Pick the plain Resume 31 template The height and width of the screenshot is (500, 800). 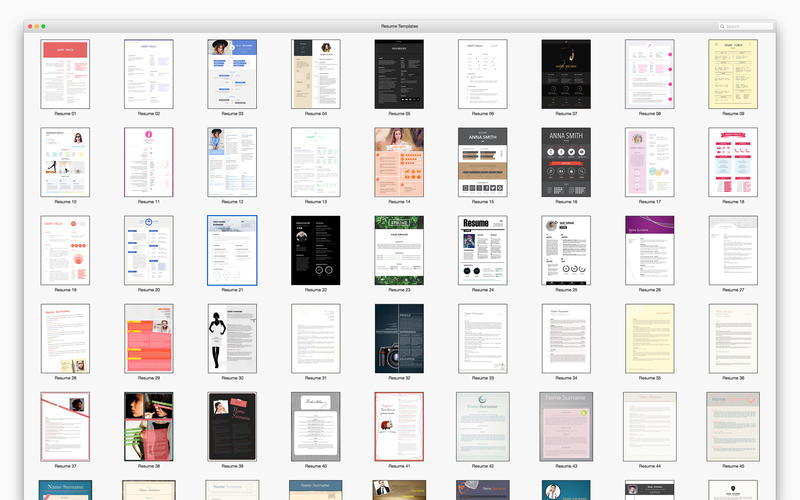(x=316, y=339)
